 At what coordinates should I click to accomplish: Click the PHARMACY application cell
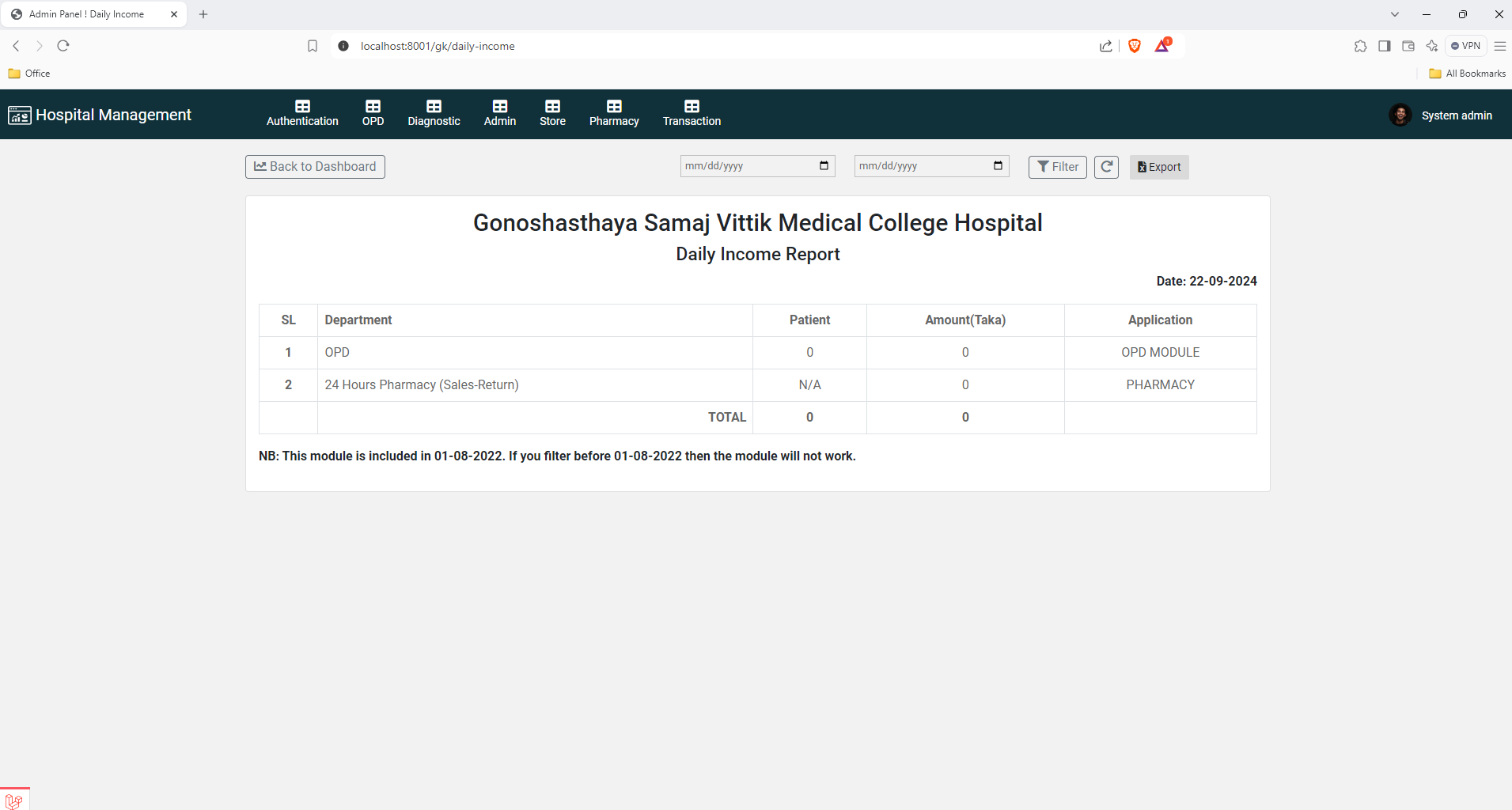pos(1160,385)
